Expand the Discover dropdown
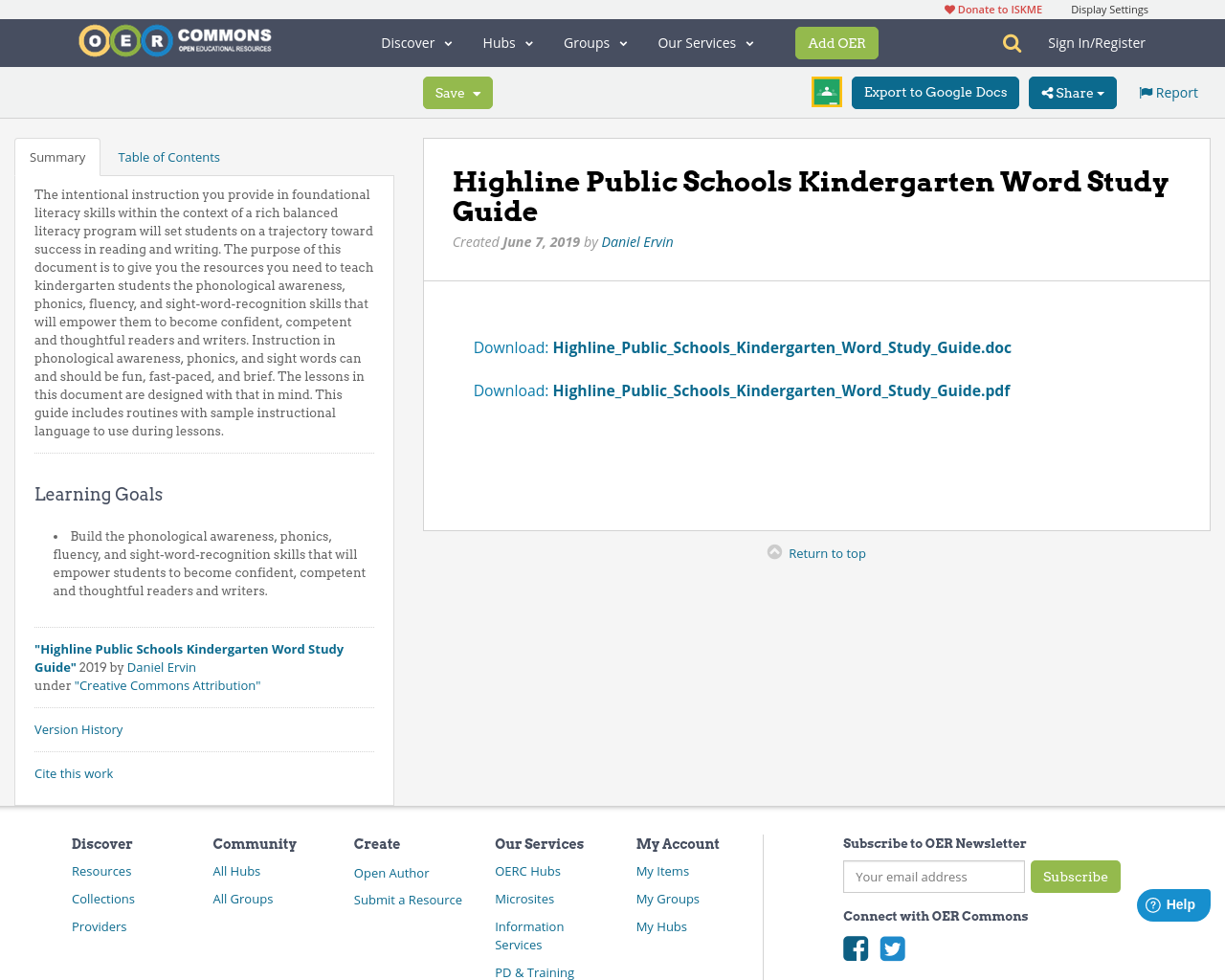This screenshot has height=980, width=1225. (414, 42)
